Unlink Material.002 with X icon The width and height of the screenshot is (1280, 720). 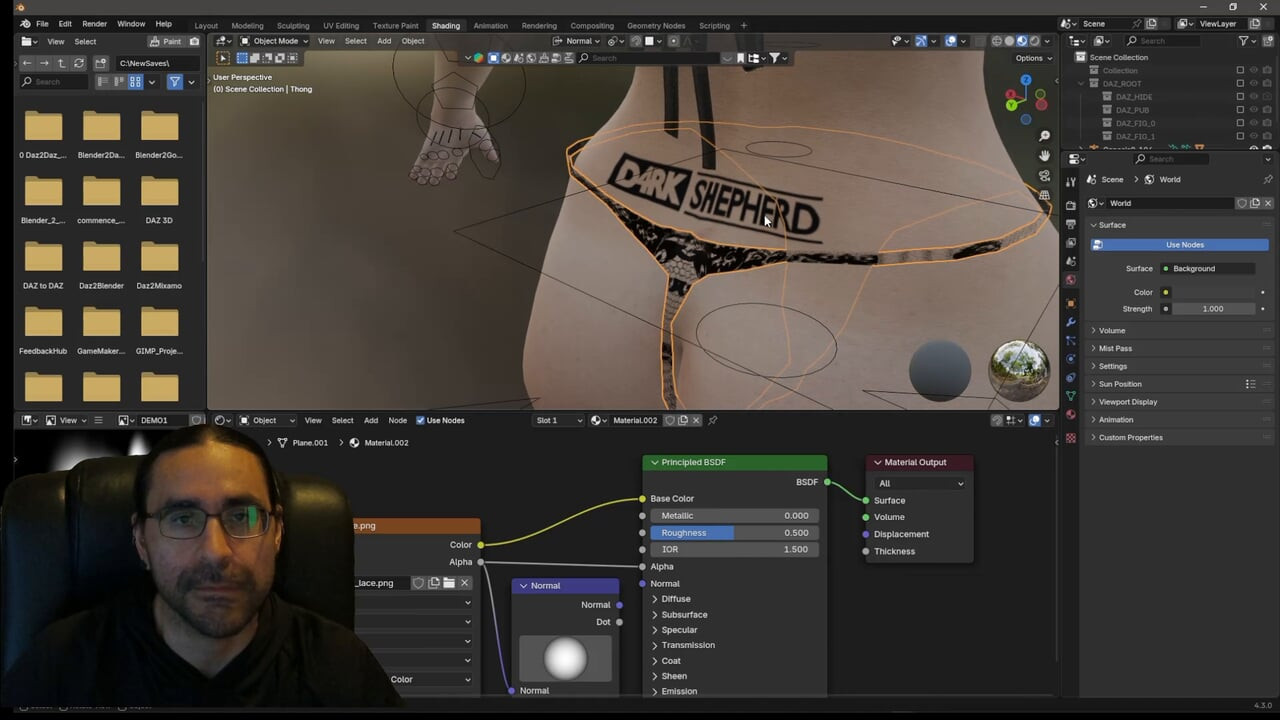click(x=697, y=420)
